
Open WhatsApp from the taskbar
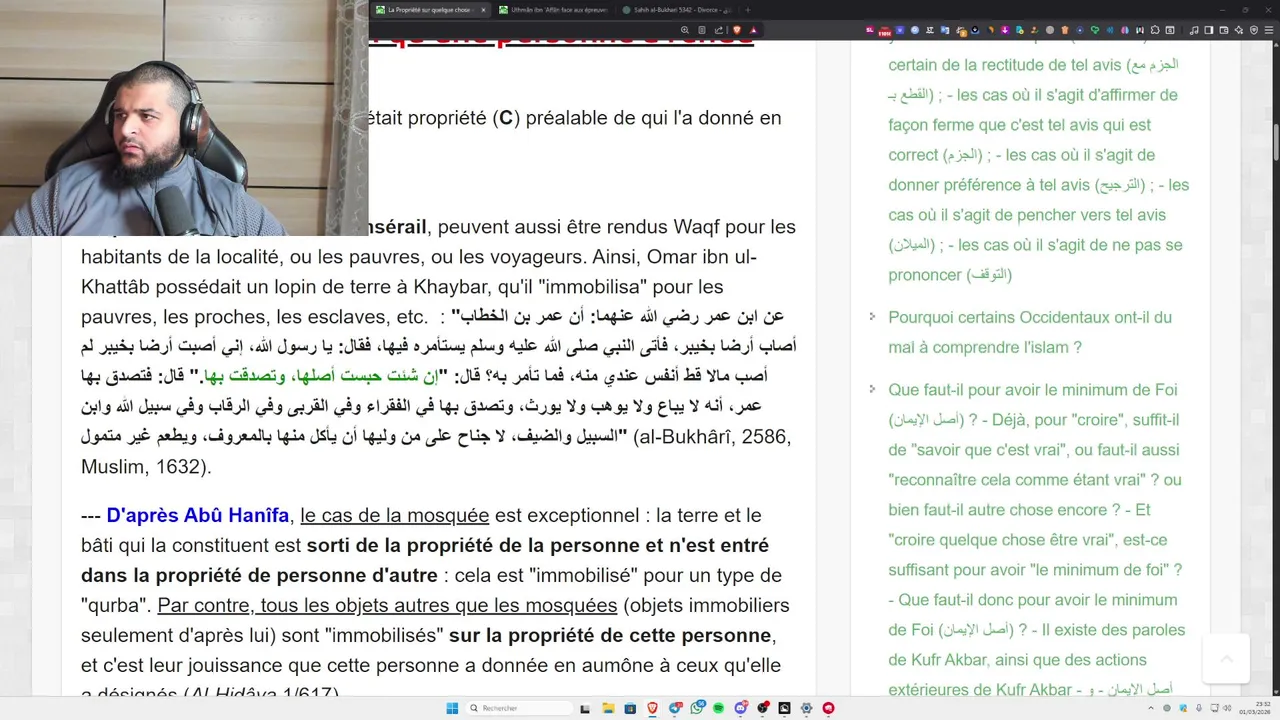pos(697,708)
